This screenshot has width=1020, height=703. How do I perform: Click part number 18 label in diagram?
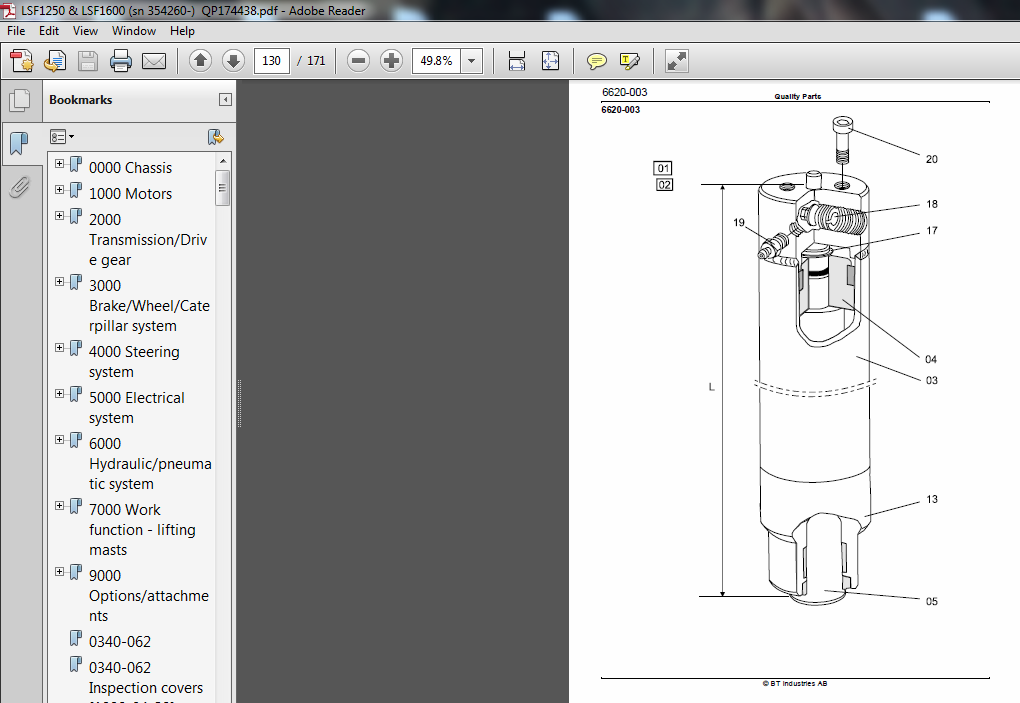932,204
